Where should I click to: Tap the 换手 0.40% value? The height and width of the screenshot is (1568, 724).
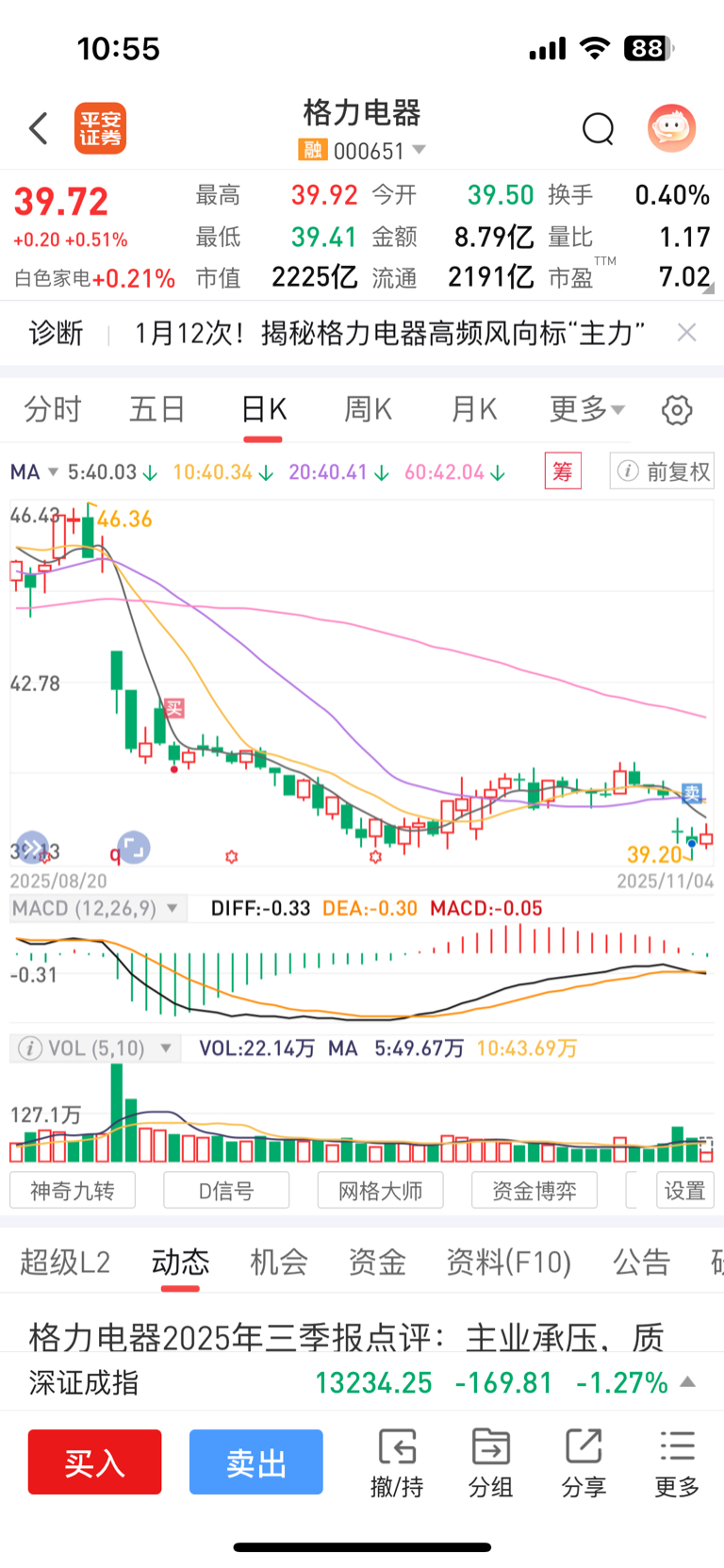pos(672,195)
